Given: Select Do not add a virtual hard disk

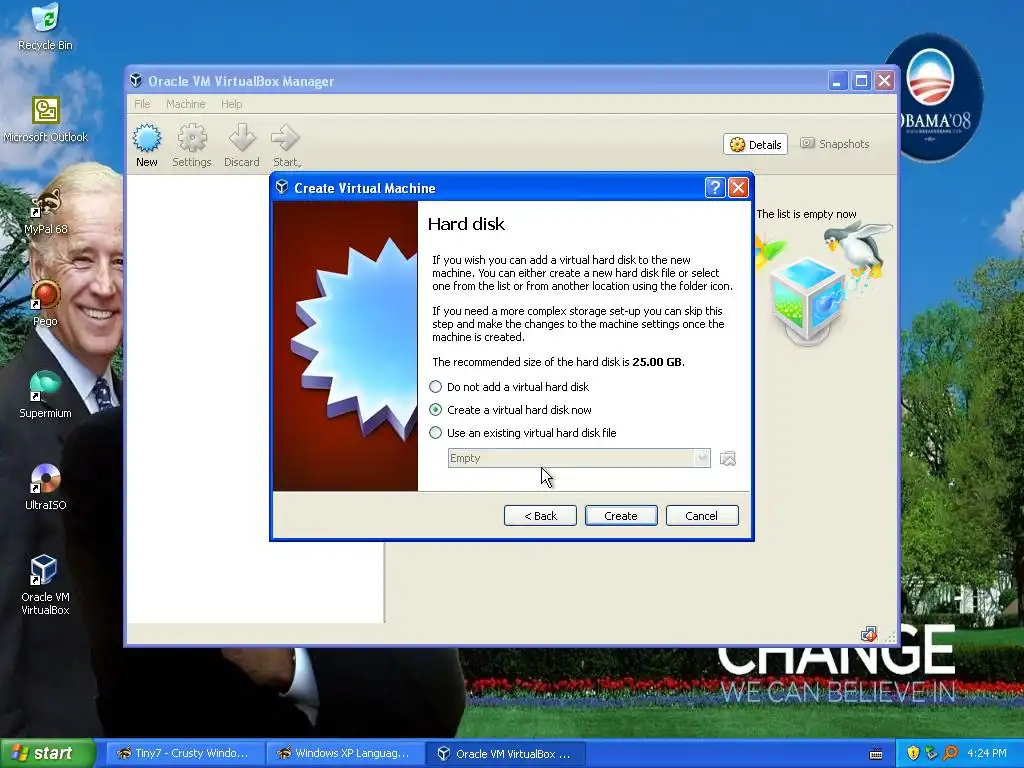Looking at the screenshot, I should (x=511, y=387).
